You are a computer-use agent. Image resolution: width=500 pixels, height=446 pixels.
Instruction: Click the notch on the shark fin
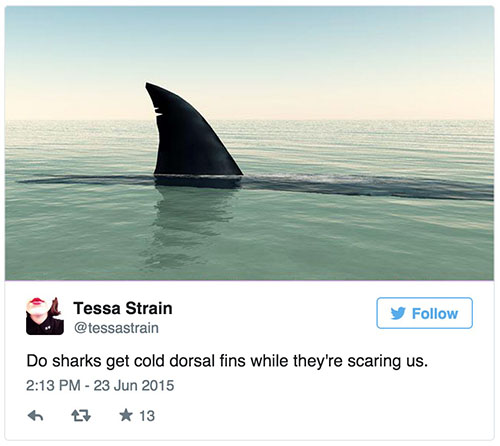(158, 112)
